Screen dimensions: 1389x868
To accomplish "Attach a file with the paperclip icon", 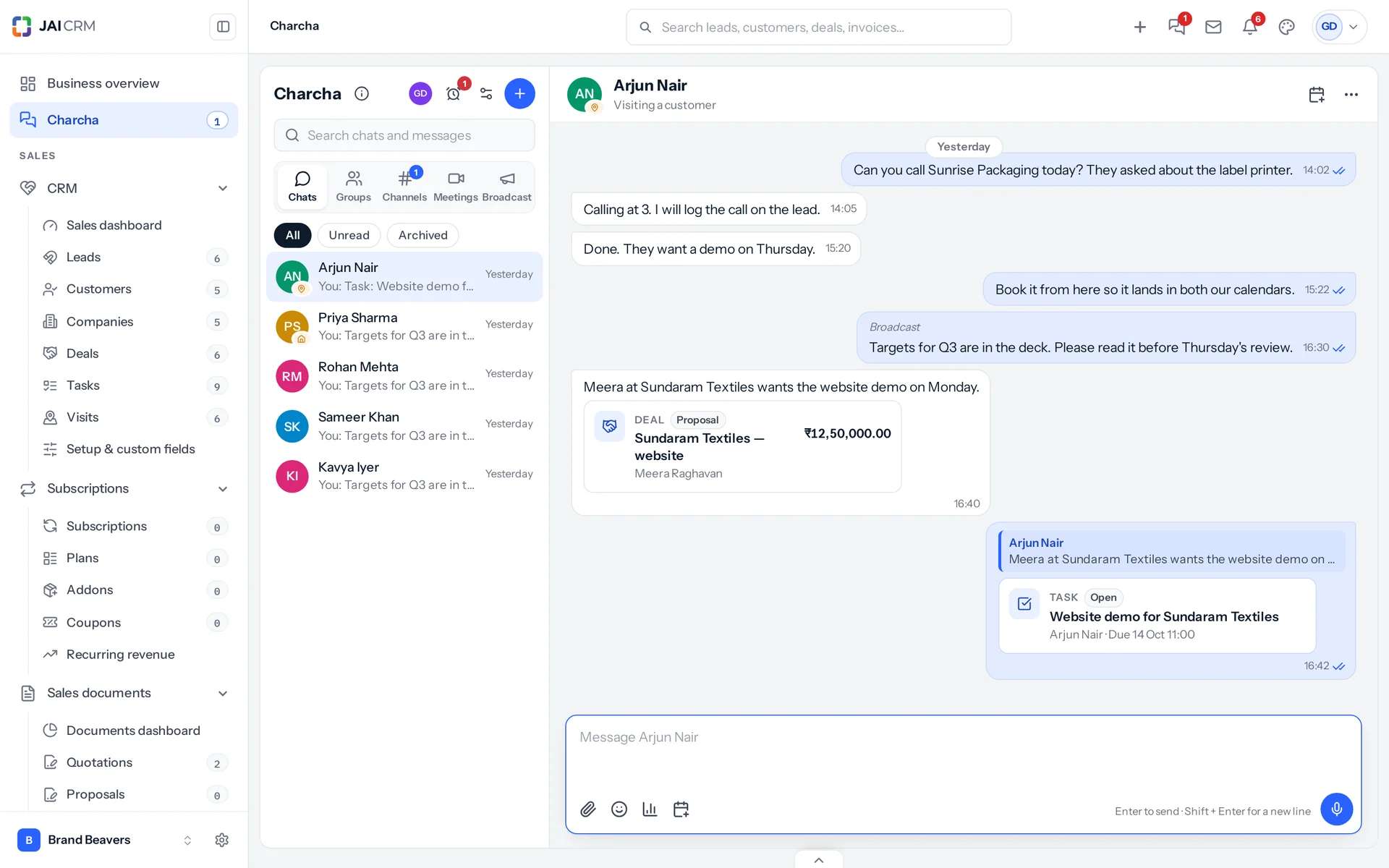I will (x=588, y=809).
